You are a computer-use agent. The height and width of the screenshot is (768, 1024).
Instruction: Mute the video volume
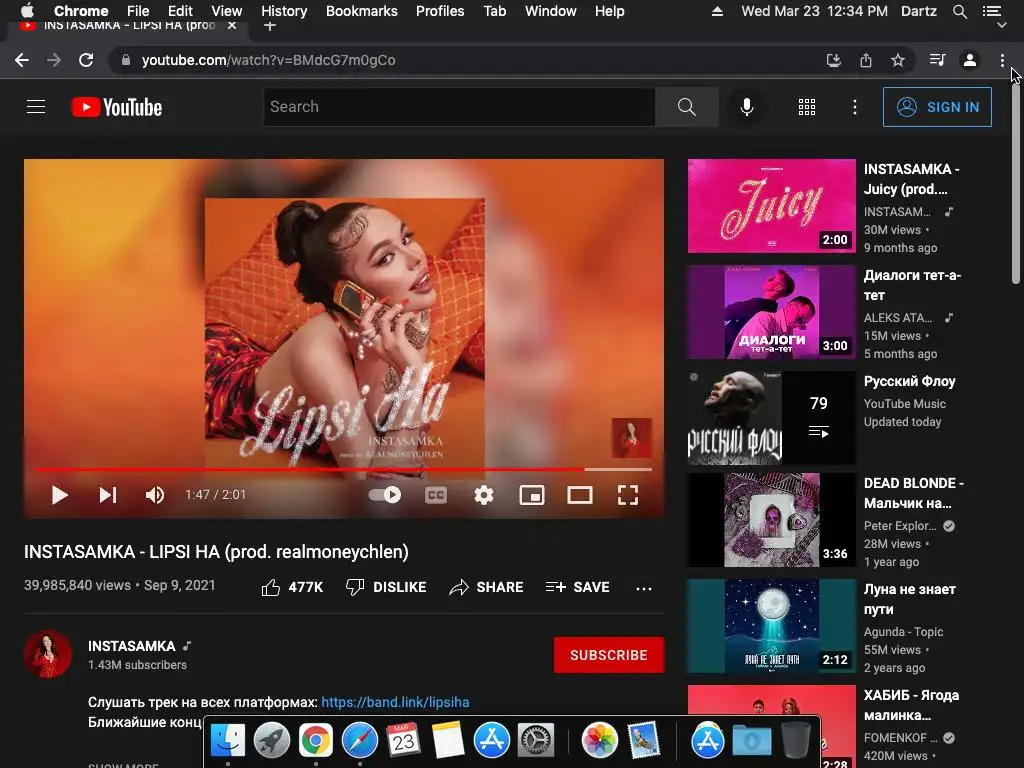[x=155, y=495]
